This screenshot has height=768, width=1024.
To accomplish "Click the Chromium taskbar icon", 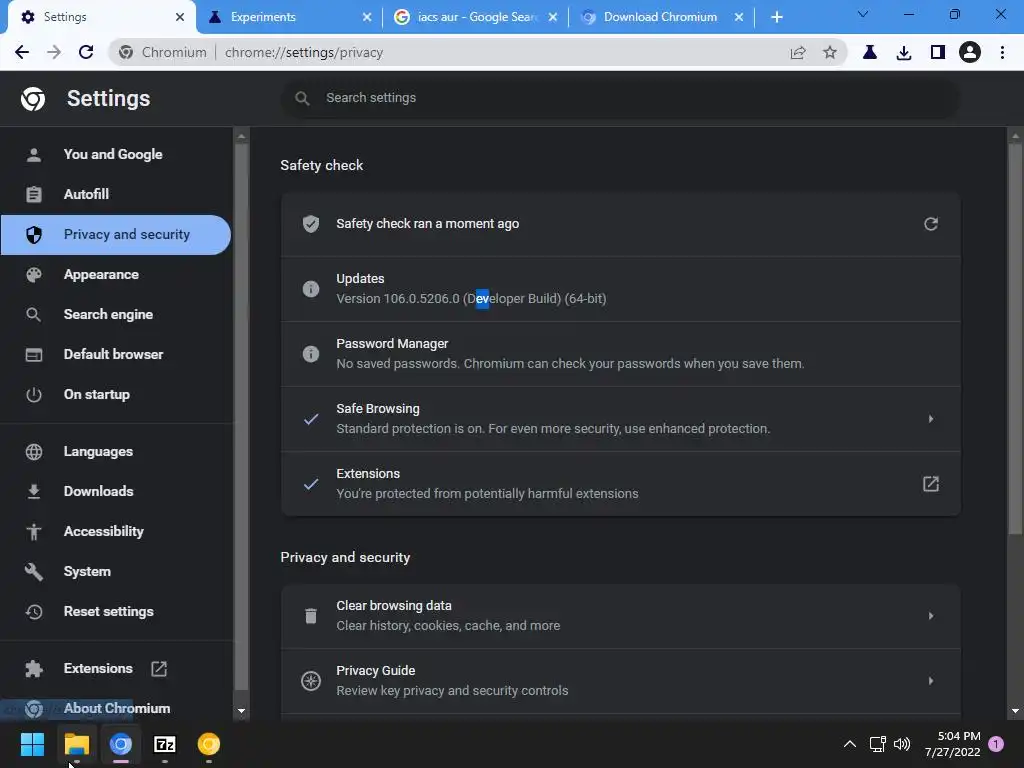I will pos(121,744).
